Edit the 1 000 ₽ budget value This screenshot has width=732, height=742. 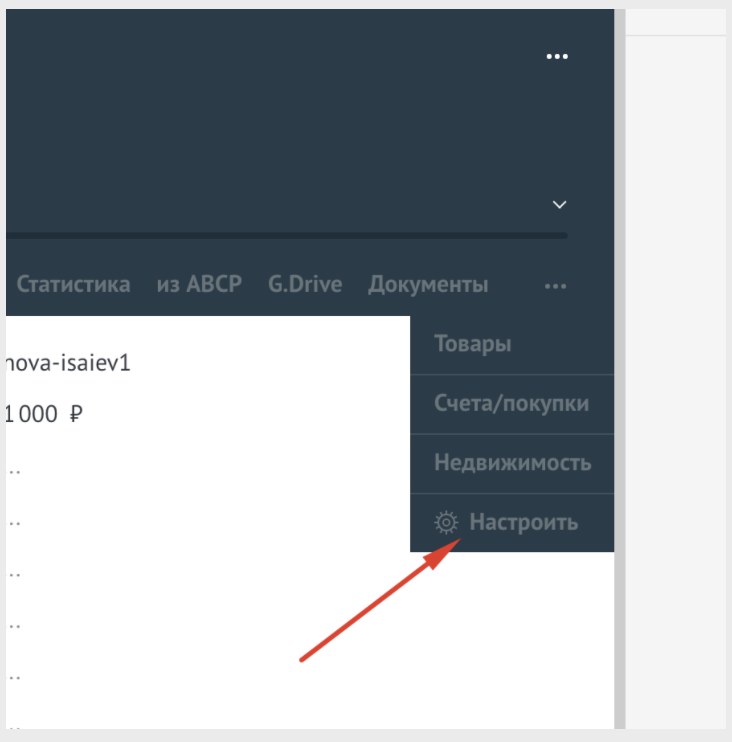point(44,413)
